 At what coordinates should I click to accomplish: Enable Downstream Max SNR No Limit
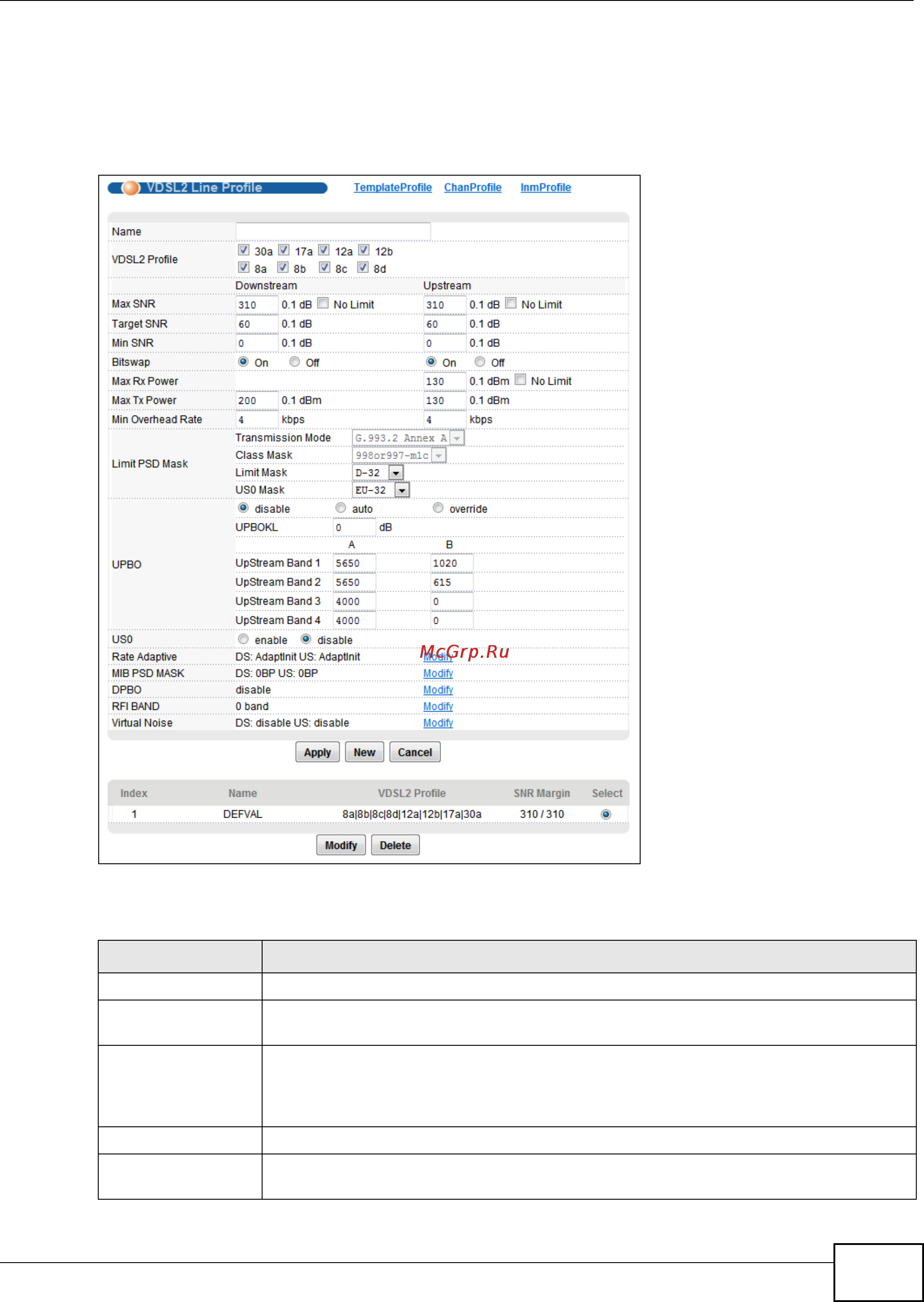323,303
